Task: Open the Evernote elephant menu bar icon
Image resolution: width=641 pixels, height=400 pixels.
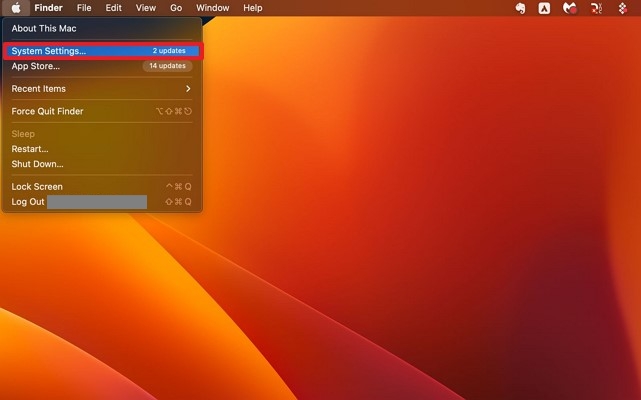Action: click(520, 8)
